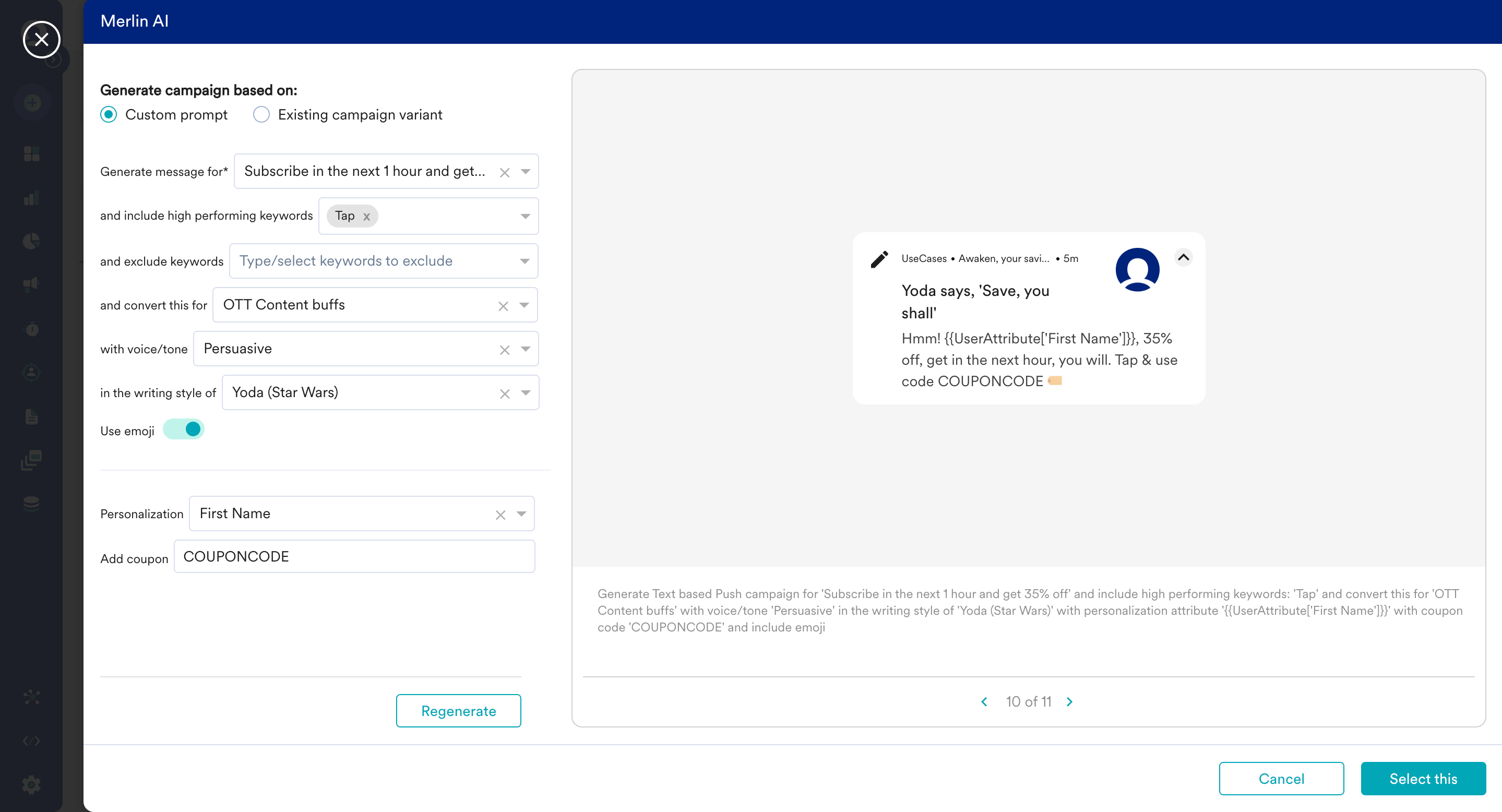The height and width of the screenshot is (812, 1502).
Task: Go to next generated variant
Action: pos(1069,702)
